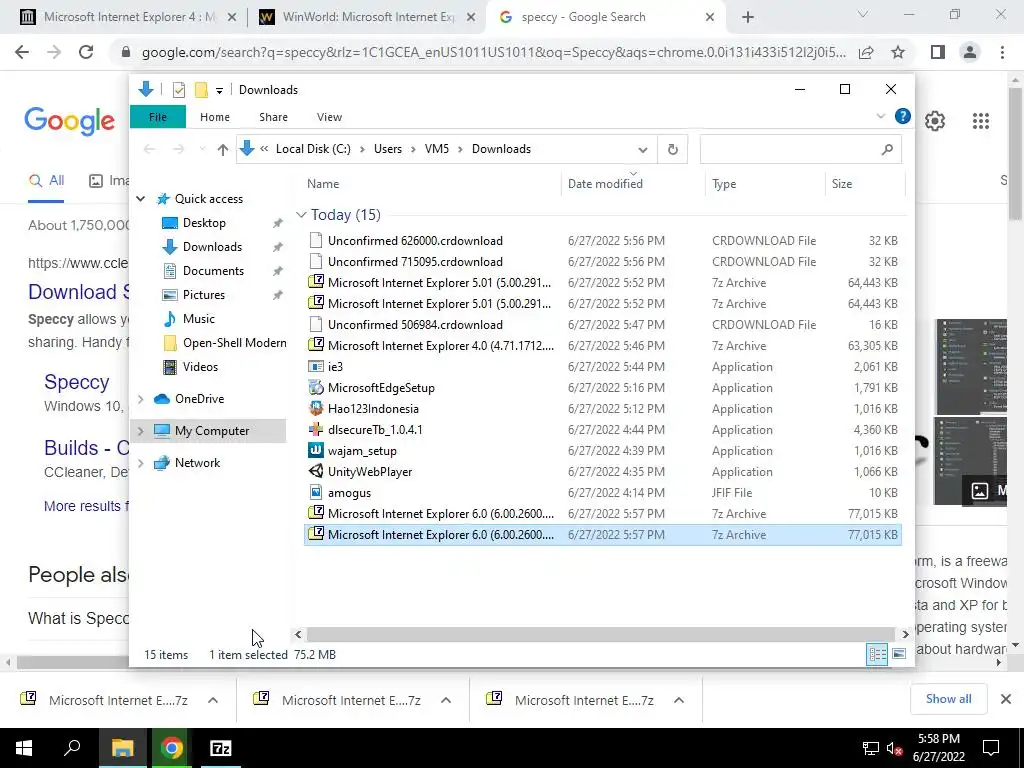Open the recent locations dropdown arrow
This screenshot has height=768, width=1024.
(202, 150)
